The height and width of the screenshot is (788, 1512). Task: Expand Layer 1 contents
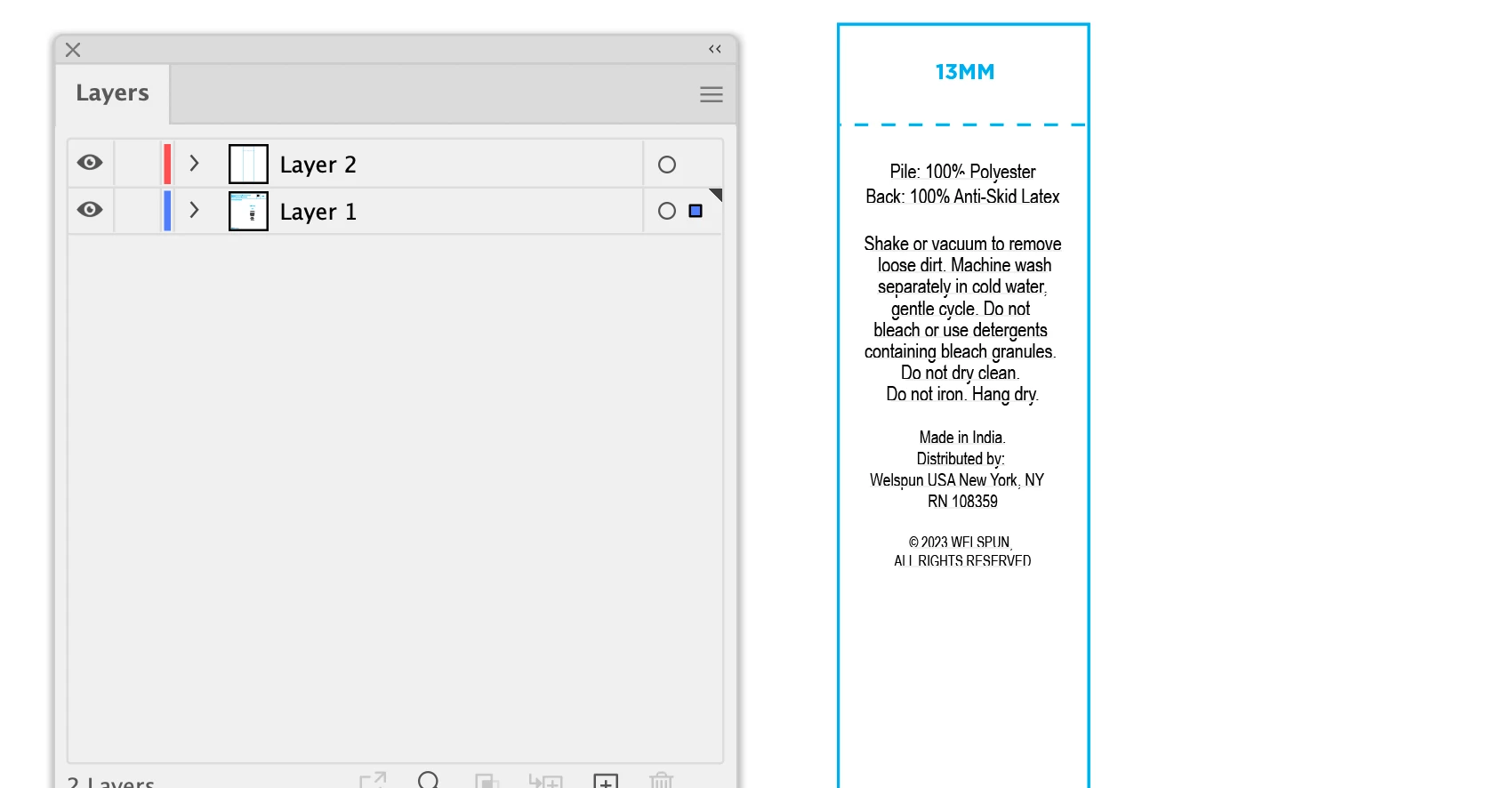coord(194,211)
